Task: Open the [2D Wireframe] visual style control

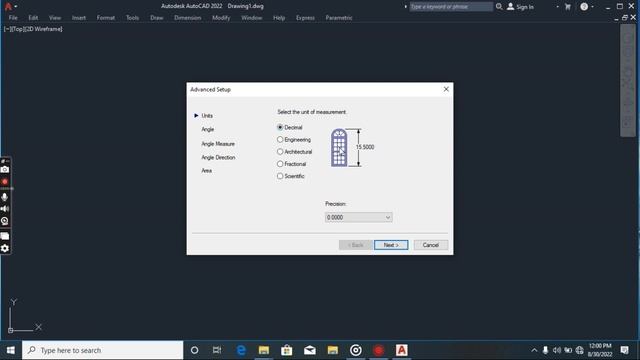Action: pyautogui.click(x=43, y=29)
